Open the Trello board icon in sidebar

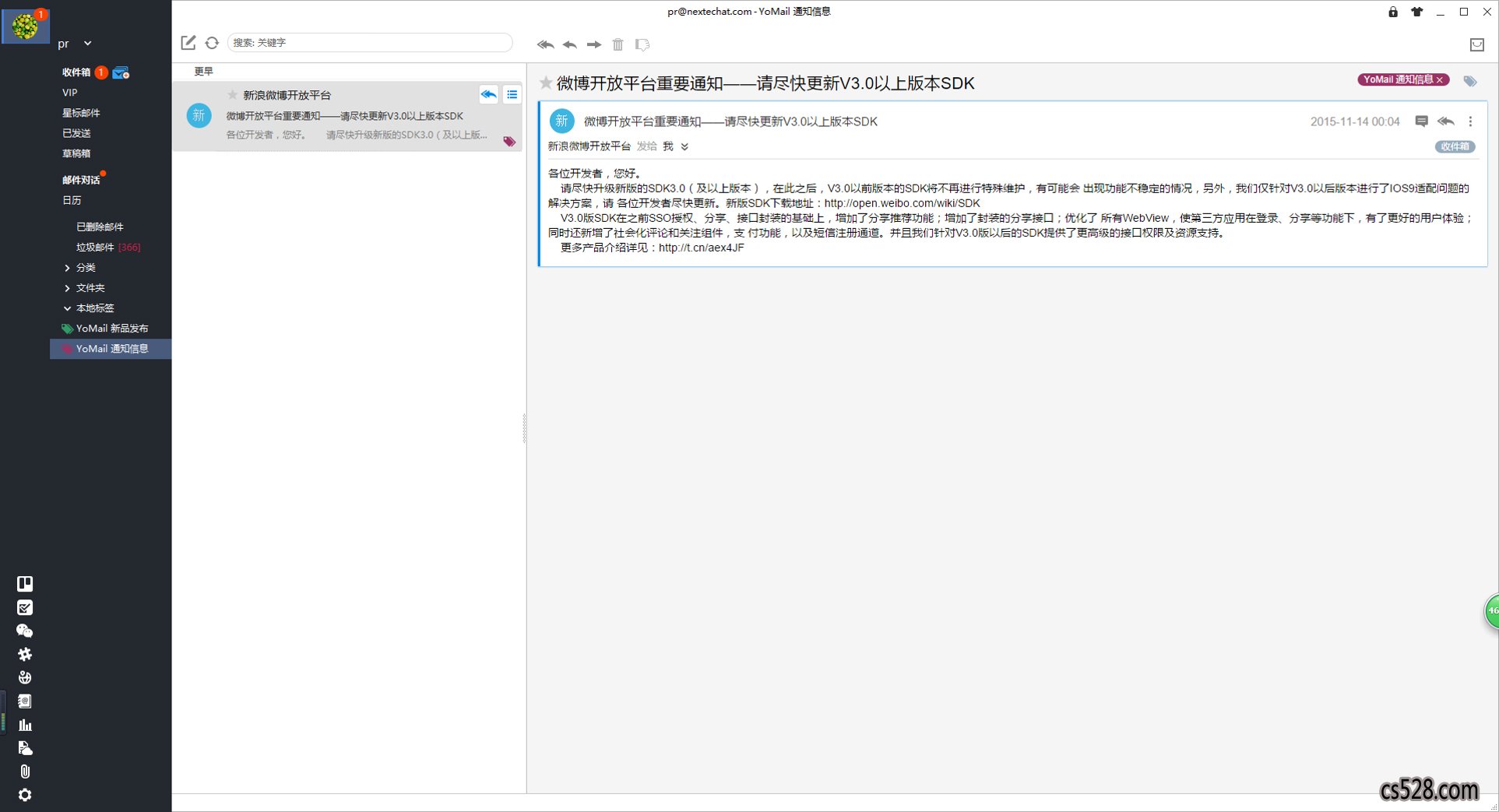[x=25, y=584]
